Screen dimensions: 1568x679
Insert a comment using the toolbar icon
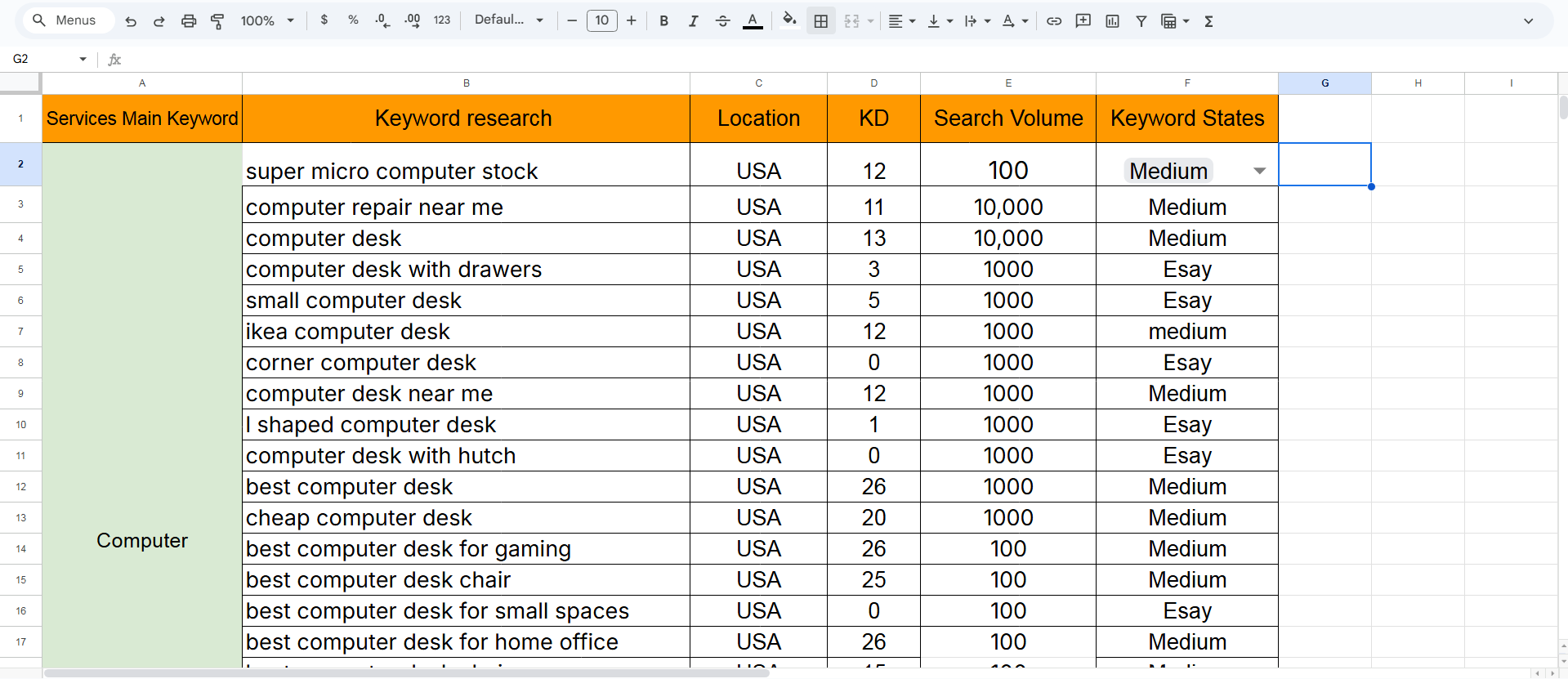(1083, 21)
